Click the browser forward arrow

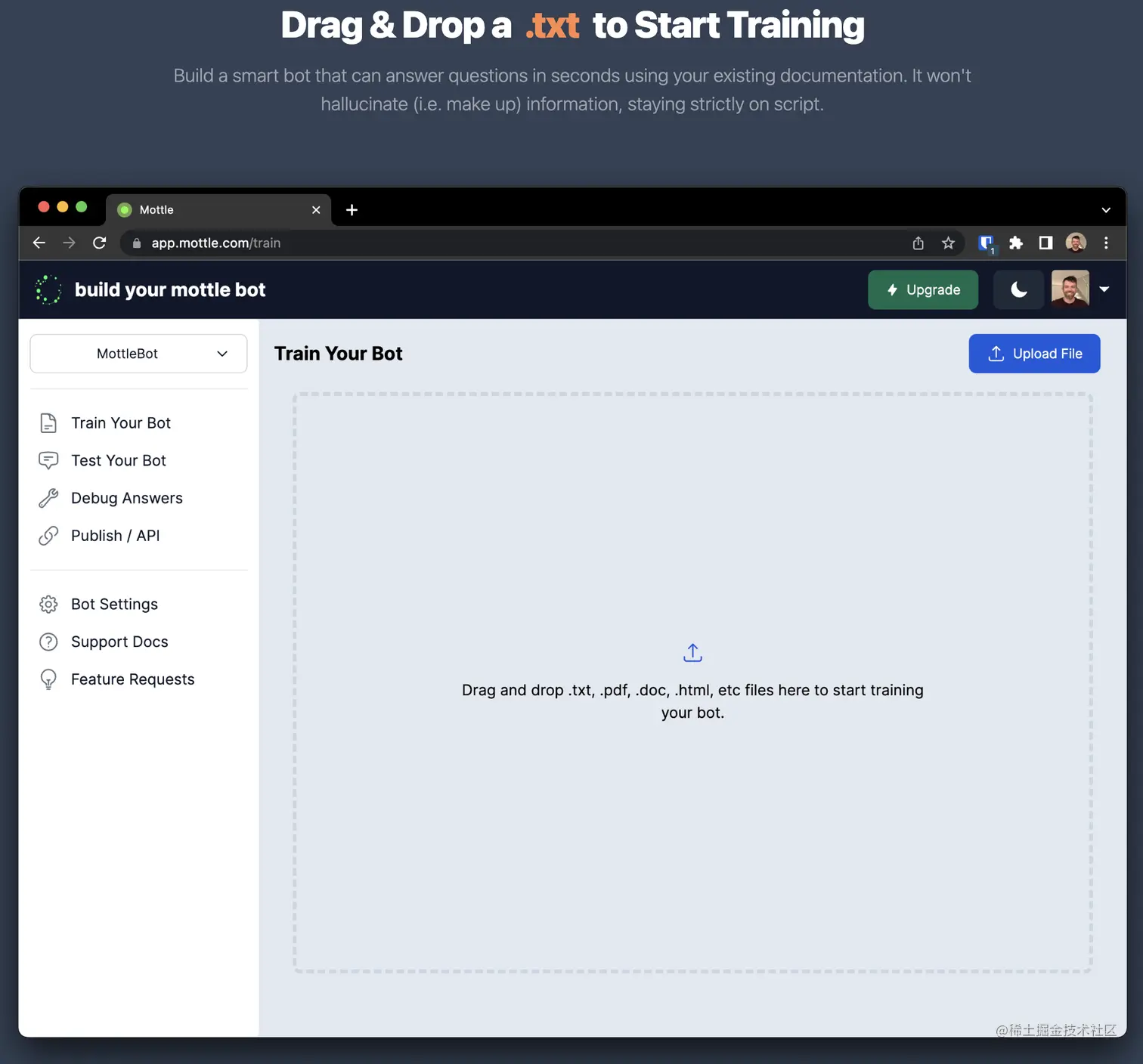click(69, 243)
